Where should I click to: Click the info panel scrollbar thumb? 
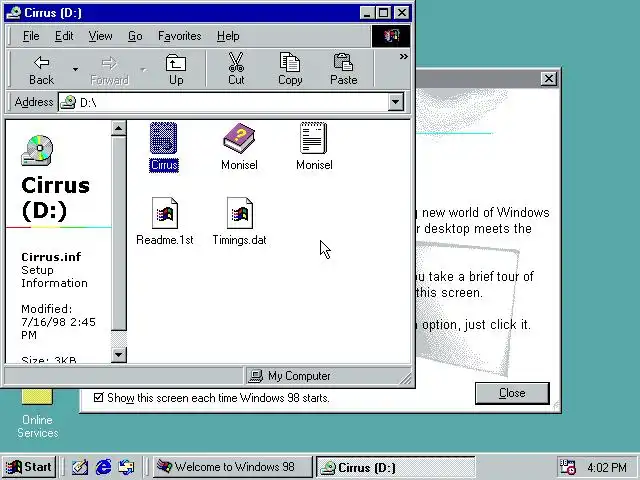119,233
